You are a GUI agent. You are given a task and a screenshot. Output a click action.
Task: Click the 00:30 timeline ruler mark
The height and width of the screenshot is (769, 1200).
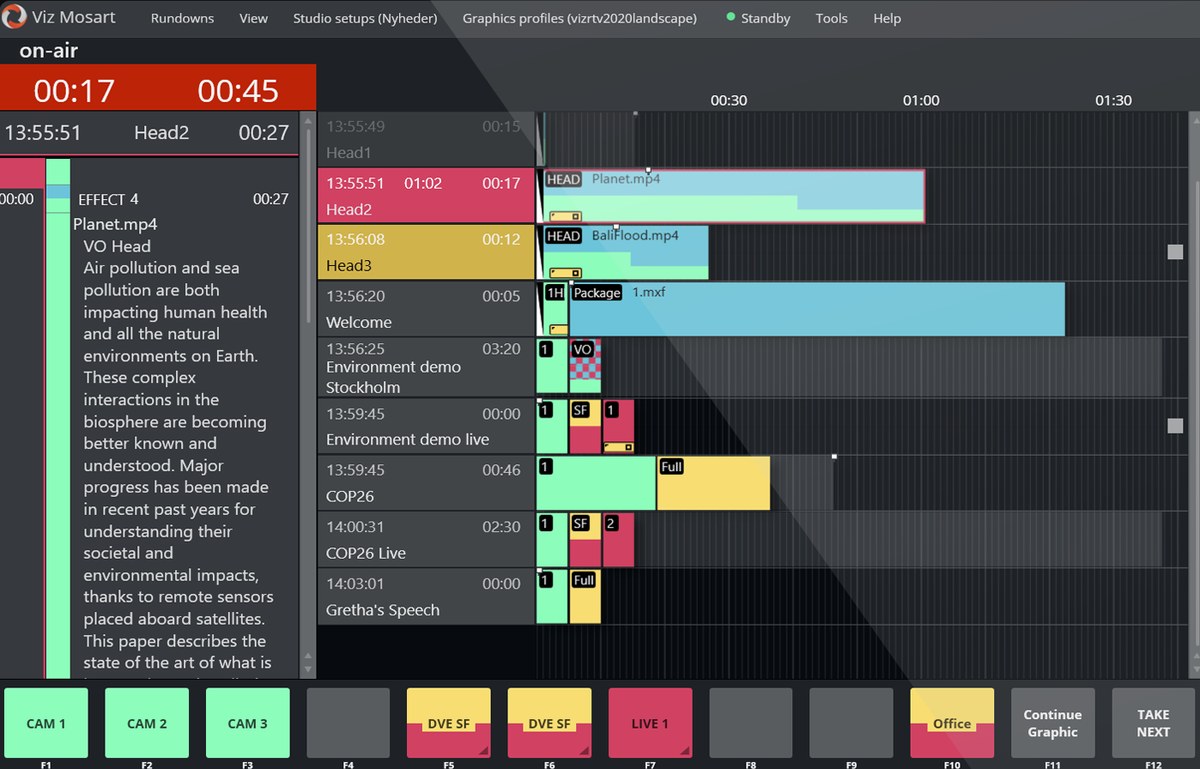pos(729,100)
